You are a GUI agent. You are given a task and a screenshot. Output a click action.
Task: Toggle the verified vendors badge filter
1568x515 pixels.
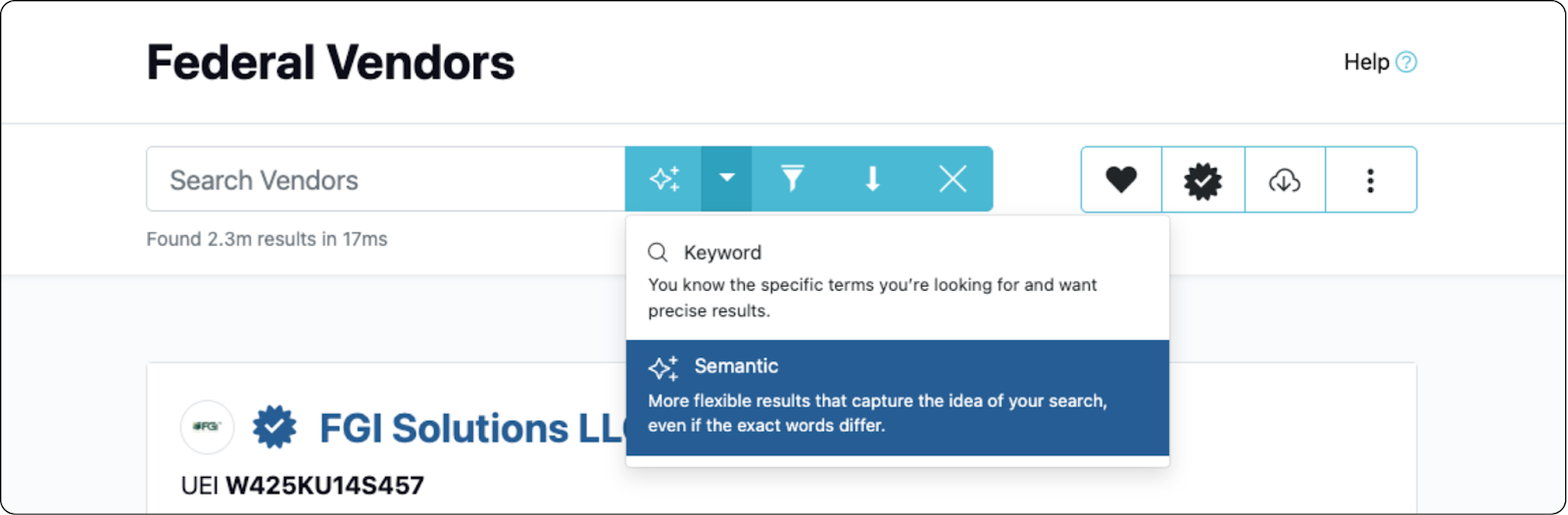(1202, 180)
